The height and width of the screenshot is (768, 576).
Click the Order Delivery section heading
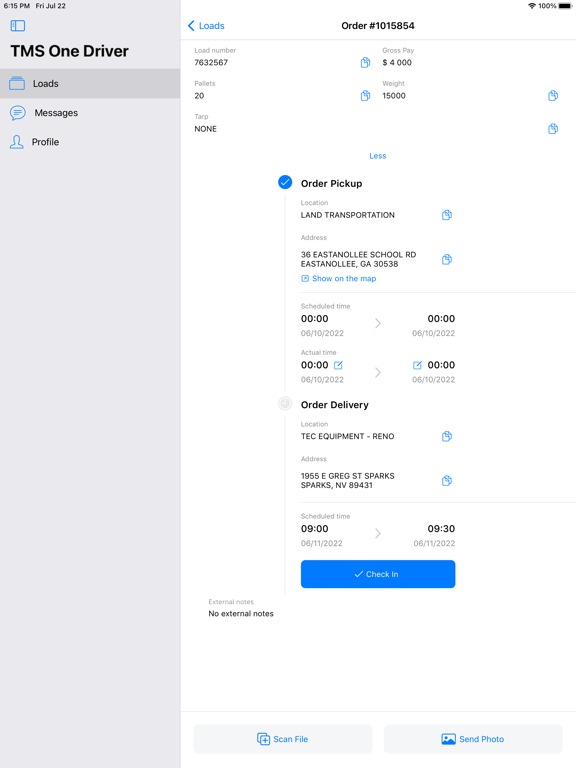(335, 405)
